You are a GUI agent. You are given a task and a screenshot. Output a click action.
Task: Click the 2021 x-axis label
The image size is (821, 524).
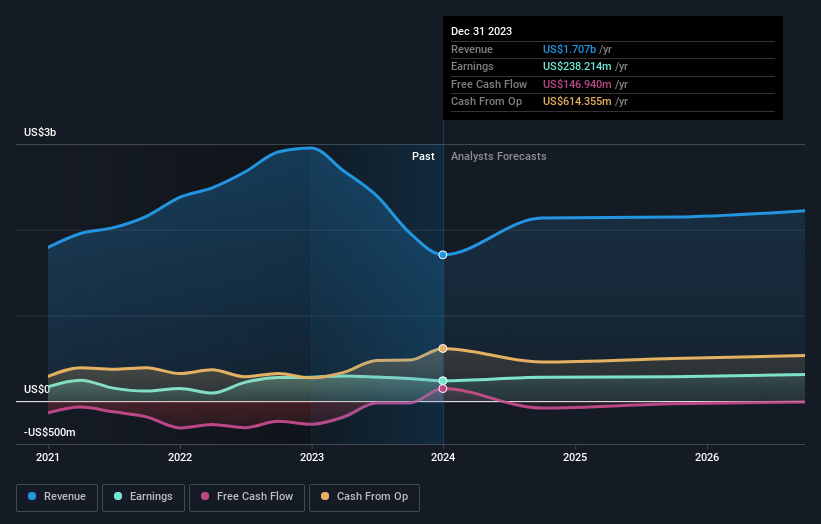48,457
